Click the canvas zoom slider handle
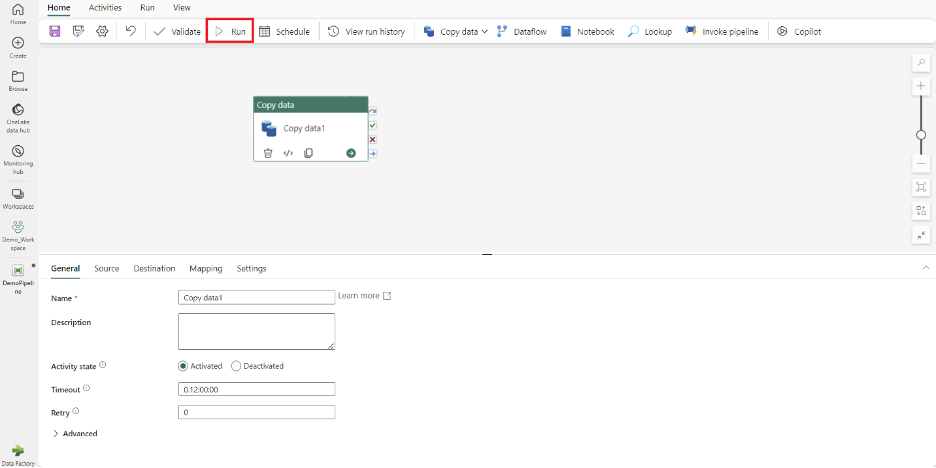The width and height of the screenshot is (936, 468). pos(921,135)
